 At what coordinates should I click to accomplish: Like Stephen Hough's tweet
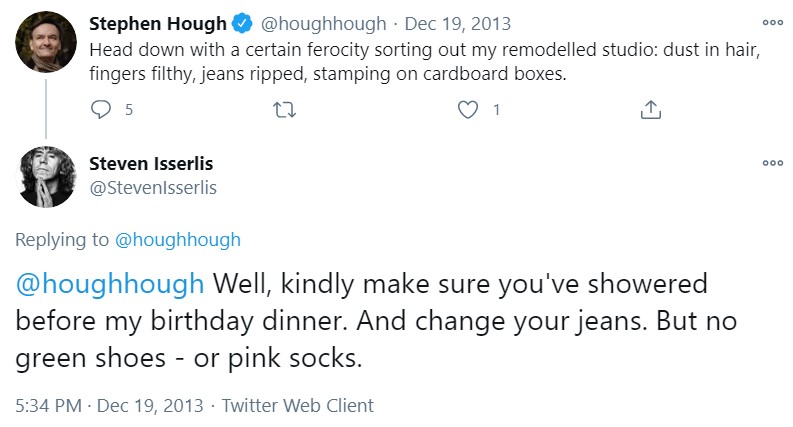467,110
